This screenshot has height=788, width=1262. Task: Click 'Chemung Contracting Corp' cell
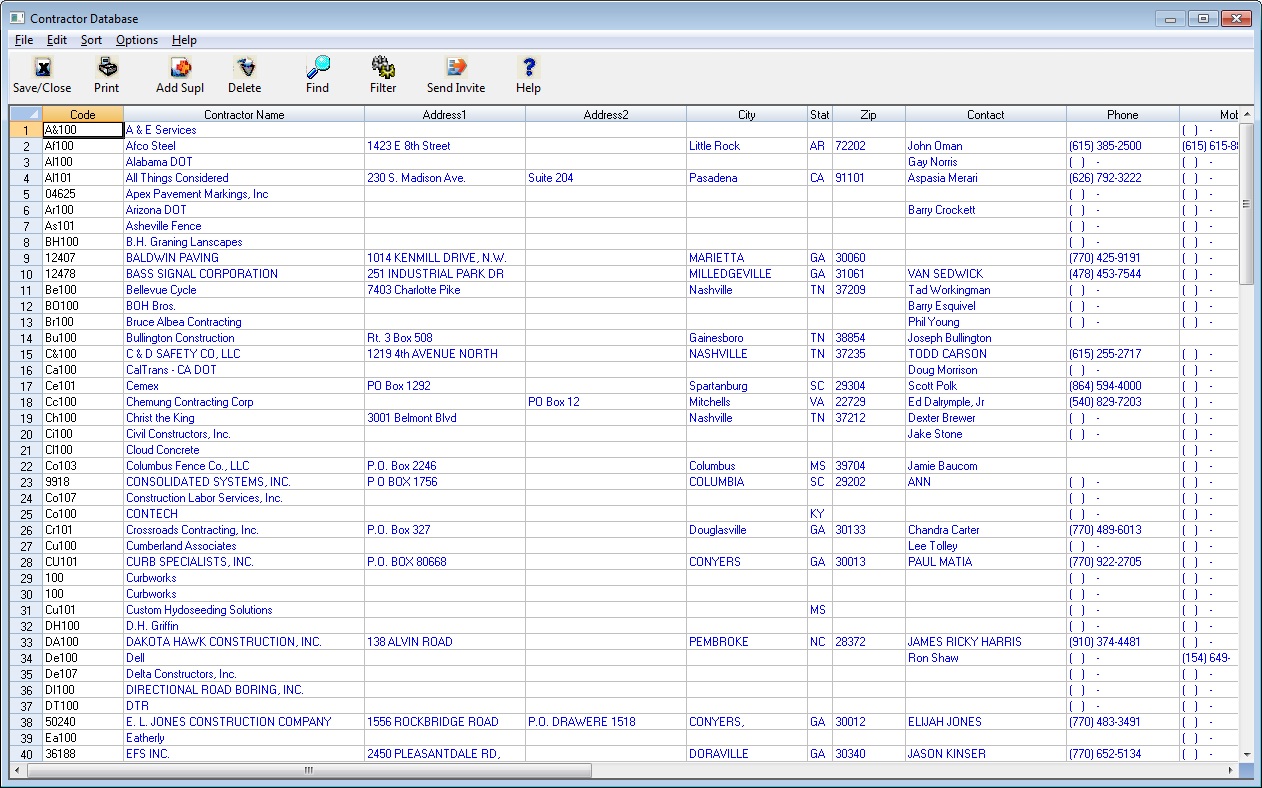pos(244,402)
